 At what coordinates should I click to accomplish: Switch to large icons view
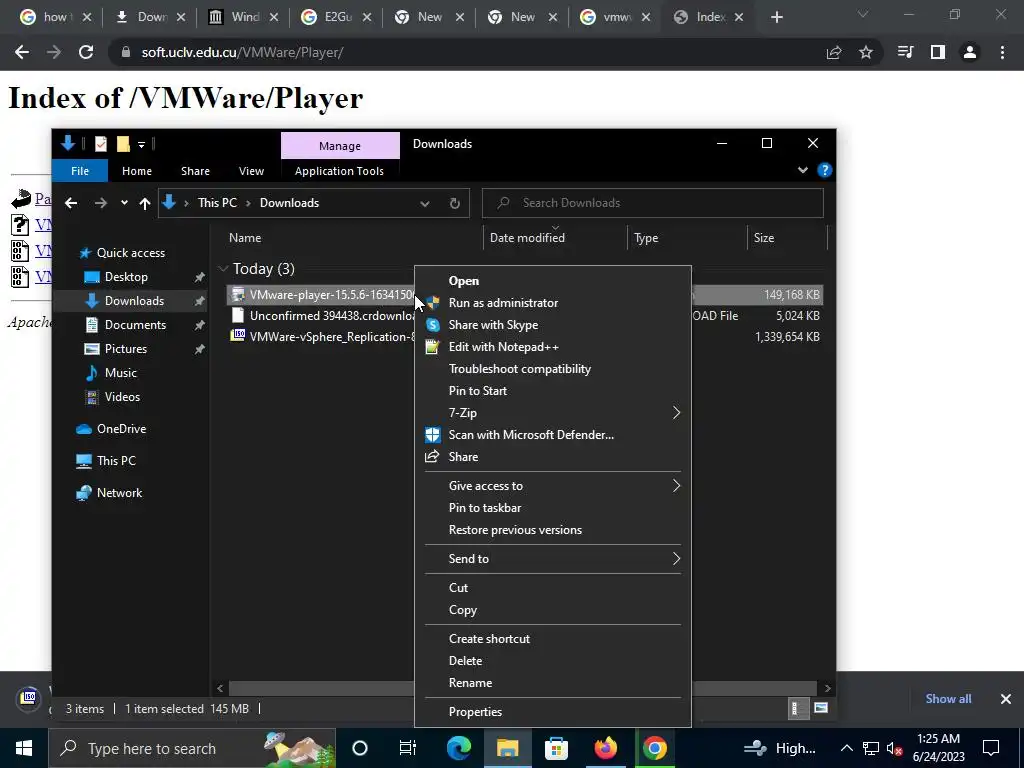pyautogui.click(x=821, y=709)
